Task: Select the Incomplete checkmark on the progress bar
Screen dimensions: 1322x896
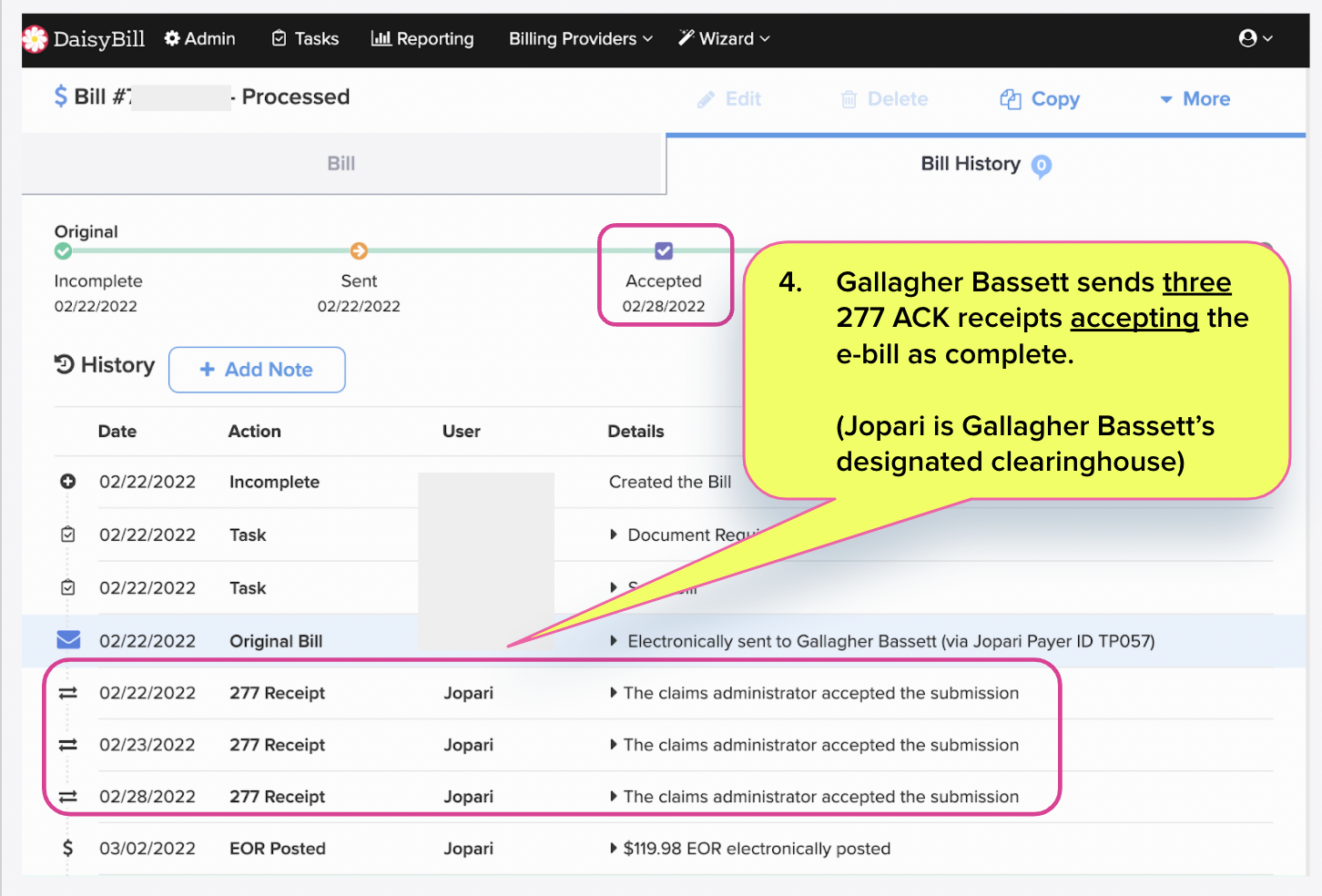Action: (x=62, y=249)
